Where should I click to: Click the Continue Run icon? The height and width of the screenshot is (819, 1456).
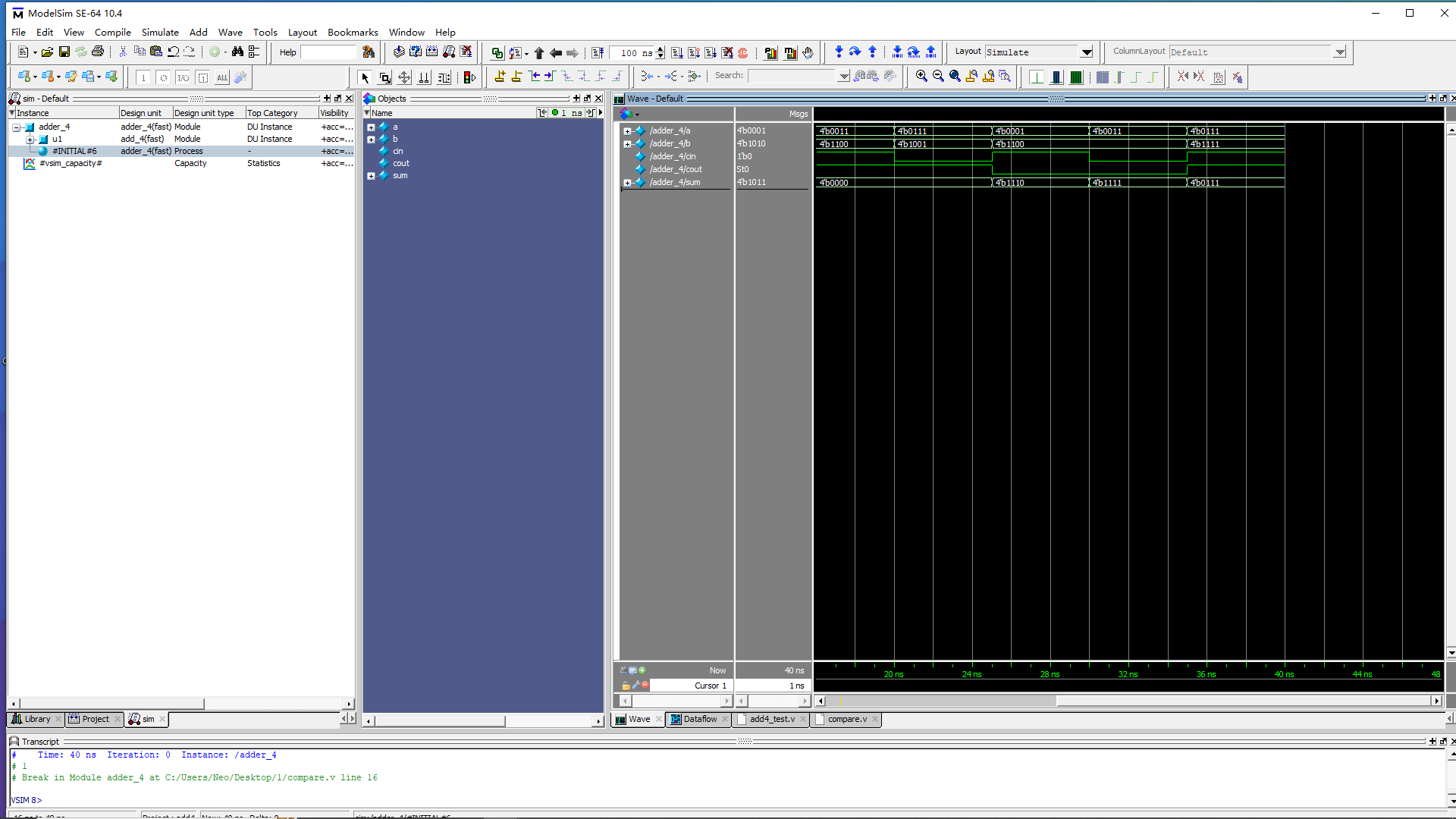click(x=694, y=52)
